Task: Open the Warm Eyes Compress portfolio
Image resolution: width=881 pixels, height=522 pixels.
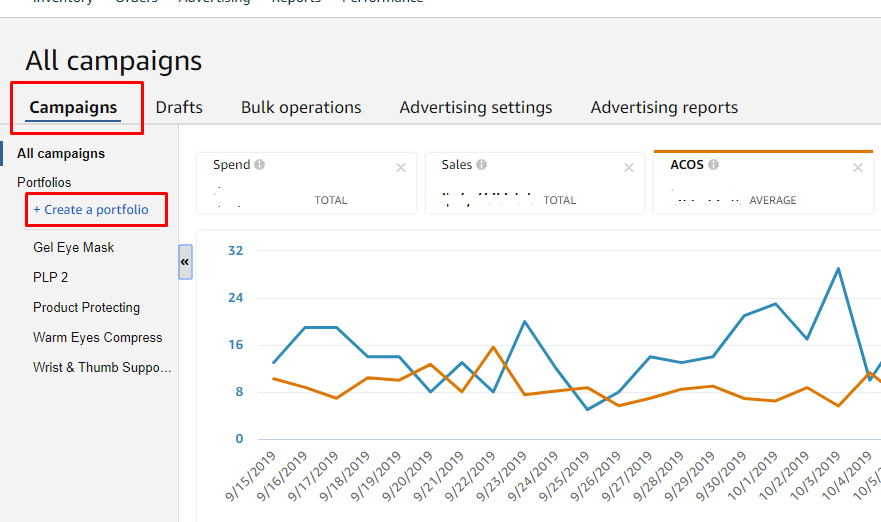Action: 98,337
